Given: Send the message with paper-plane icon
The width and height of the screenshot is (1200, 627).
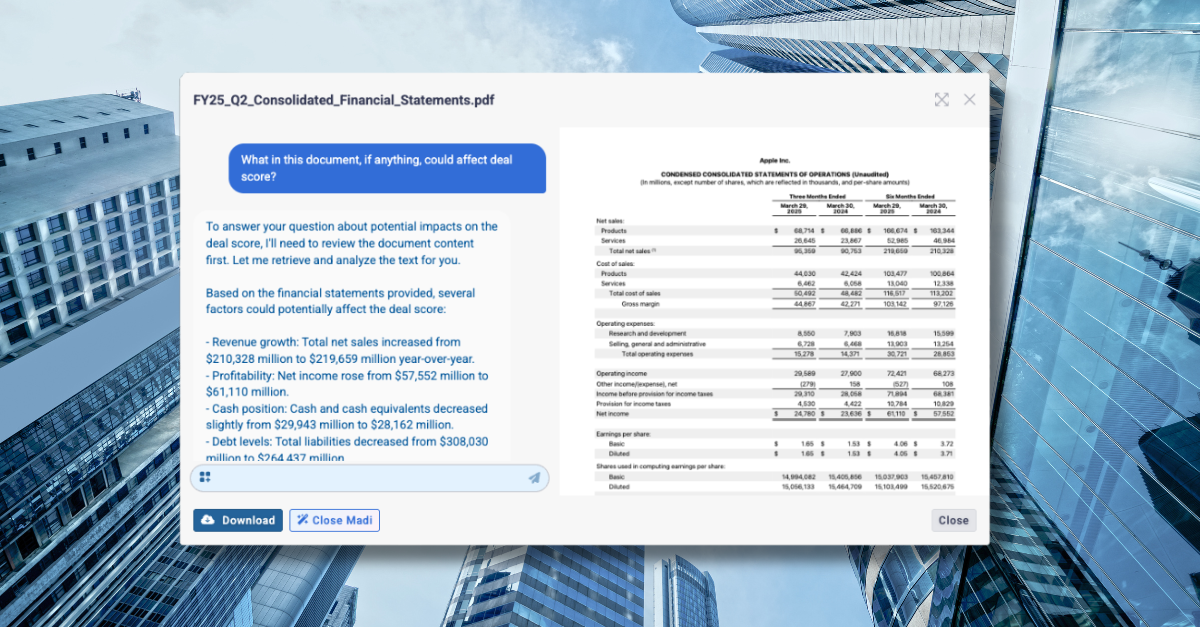Looking at the screenshot, I should (535, 478).
